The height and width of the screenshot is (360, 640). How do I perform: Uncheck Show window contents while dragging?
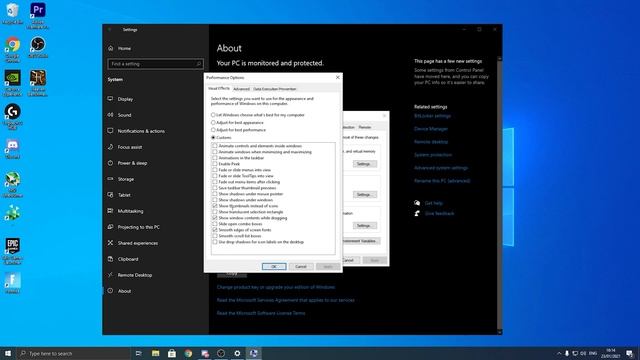click(x=215, y=218)
